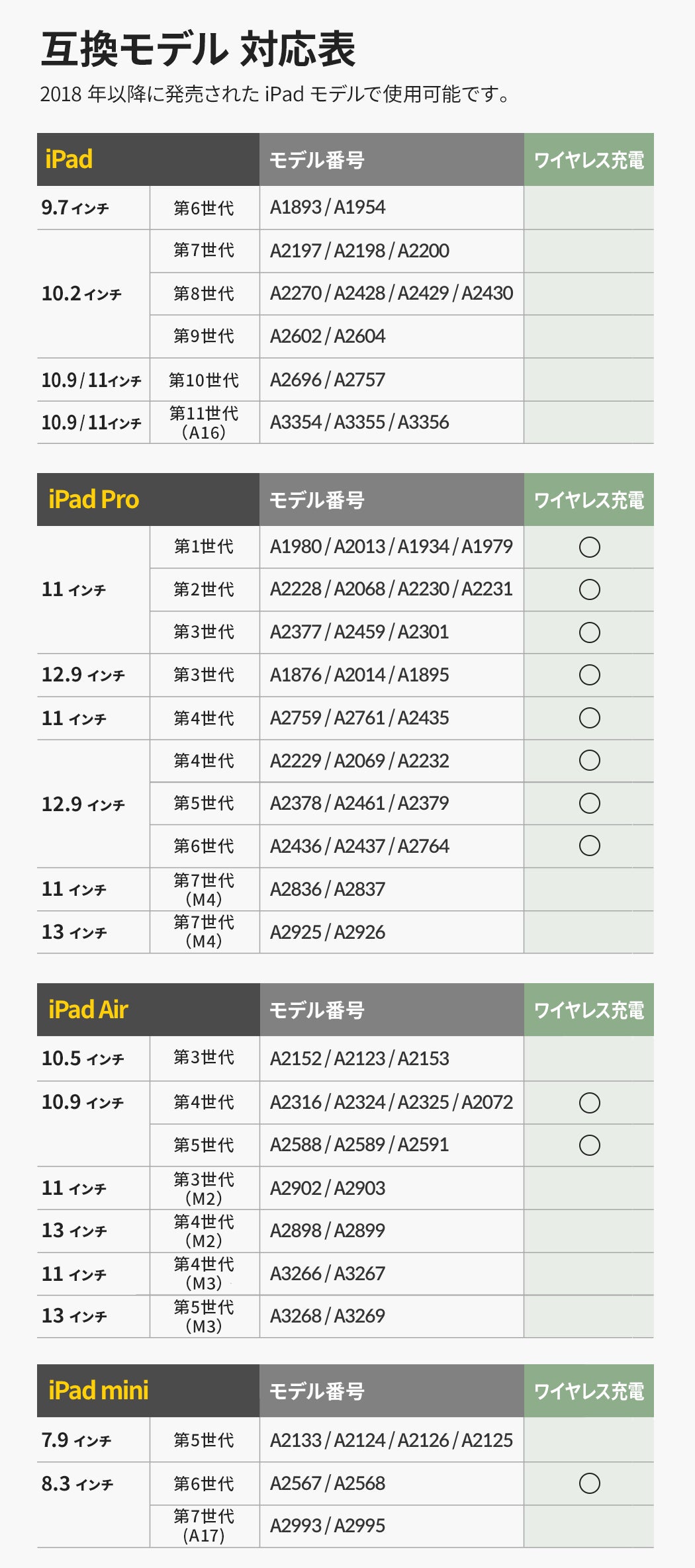Click the 9.7インチ size cell
Viewport: 695px width, 1568px height.
pyautogui.click(x=75, y=208)
